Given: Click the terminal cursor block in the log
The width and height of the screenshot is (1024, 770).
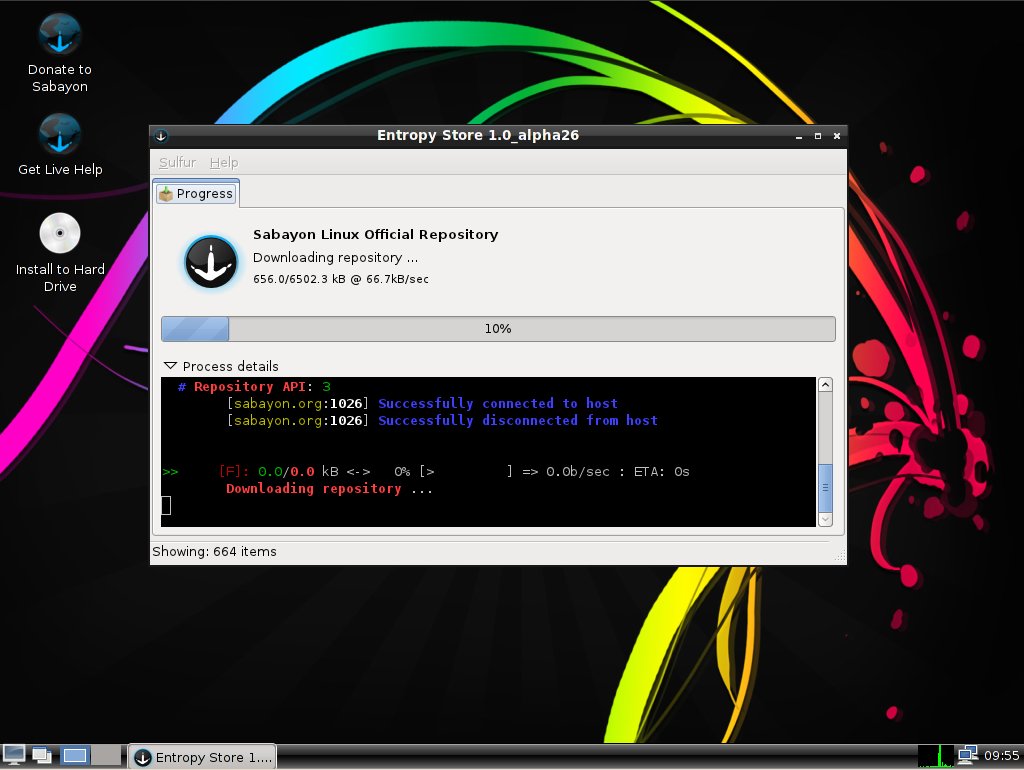Looking at the screenshot, I should 166,505.
